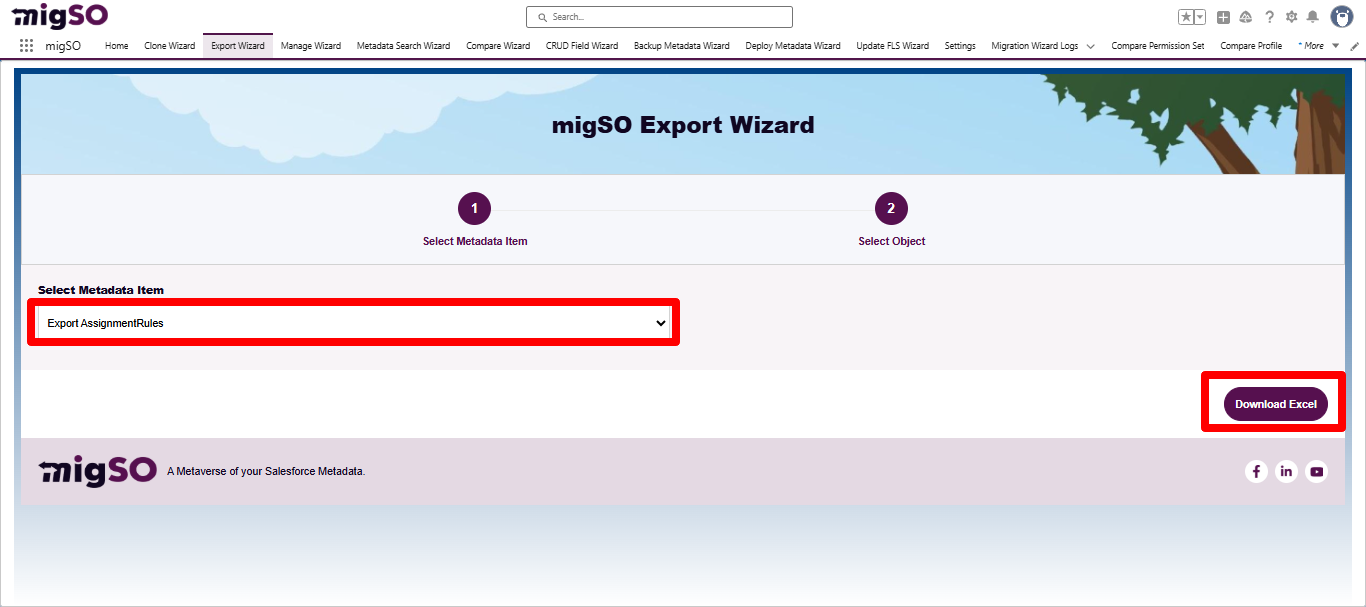Image resolution: width=1366 pixels, height=607 pixels.
Task: Click step 2 Select Object circle
Action: click(891, 209)
